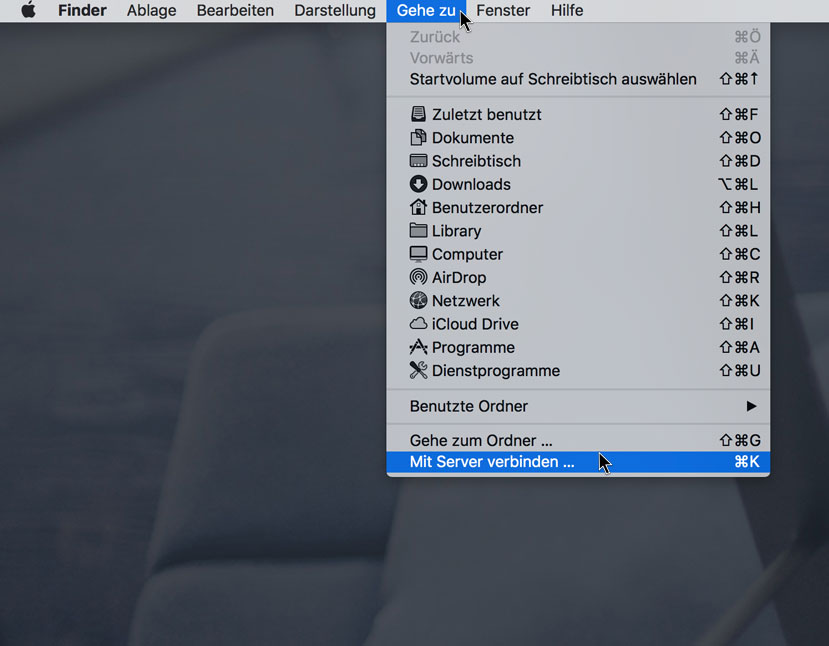Select the Library entry

click(578, 230)
